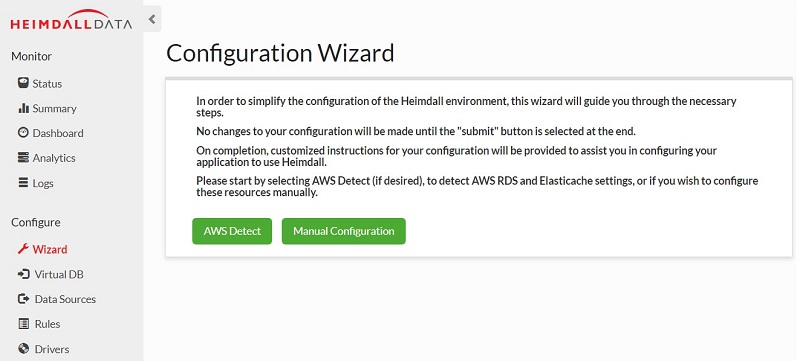Start the AWS Detect option
This screenshot has width=800, height=361.
pyautogui.click(x=232, y=231)
